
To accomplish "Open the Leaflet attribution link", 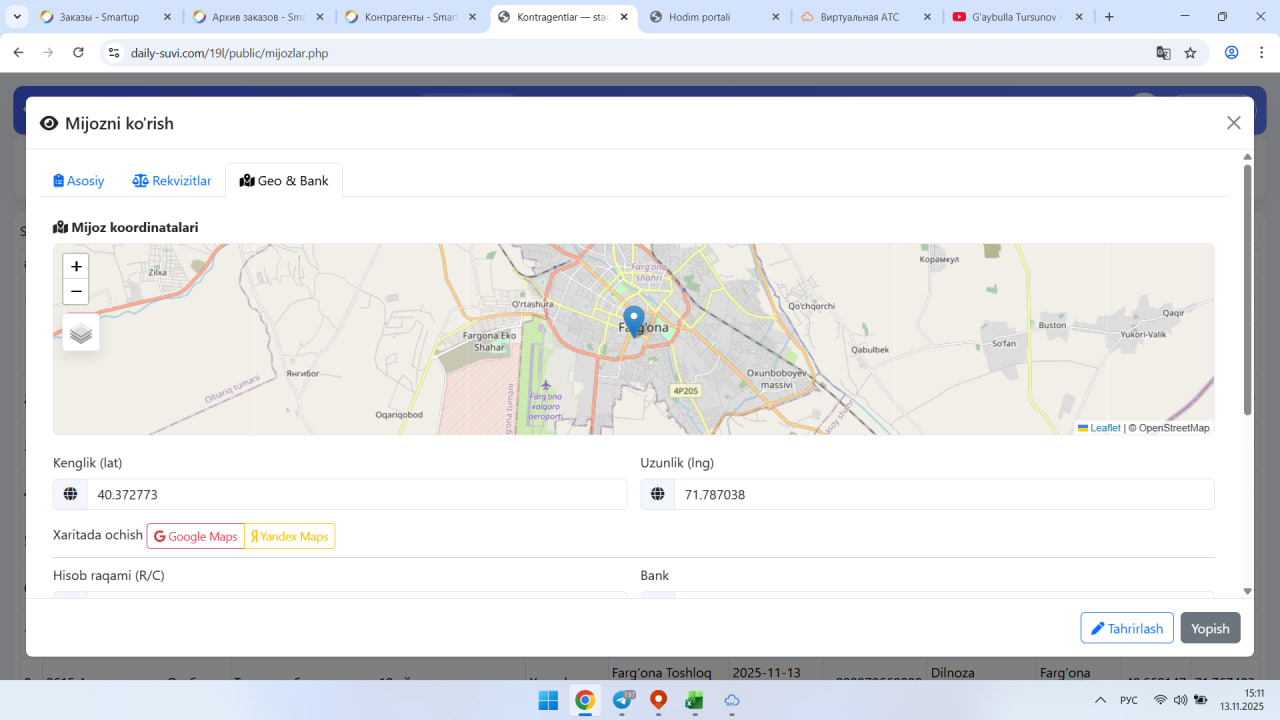I will [x=1104, y=428].
